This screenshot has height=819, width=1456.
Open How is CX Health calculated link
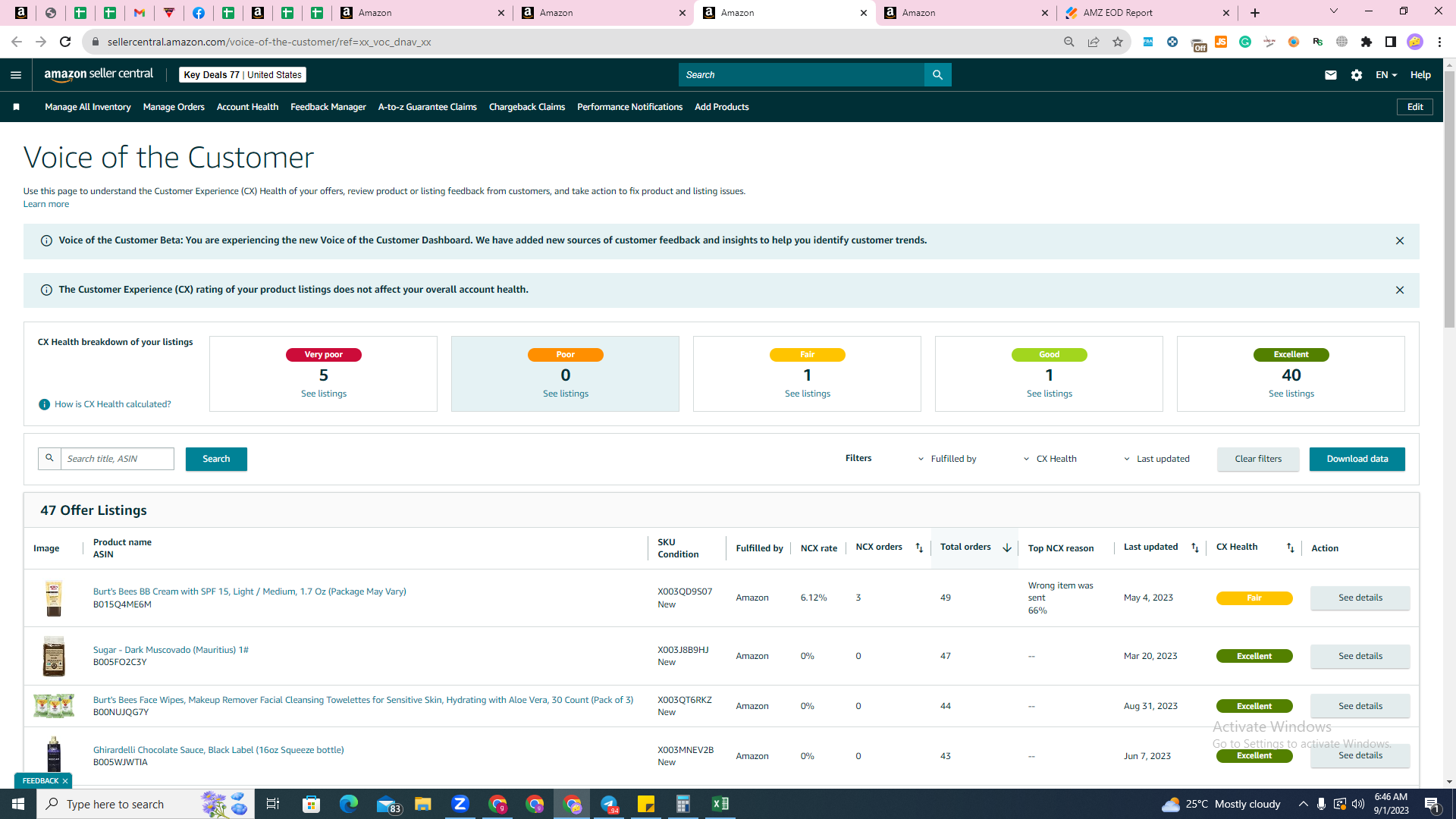click(113, 404)
